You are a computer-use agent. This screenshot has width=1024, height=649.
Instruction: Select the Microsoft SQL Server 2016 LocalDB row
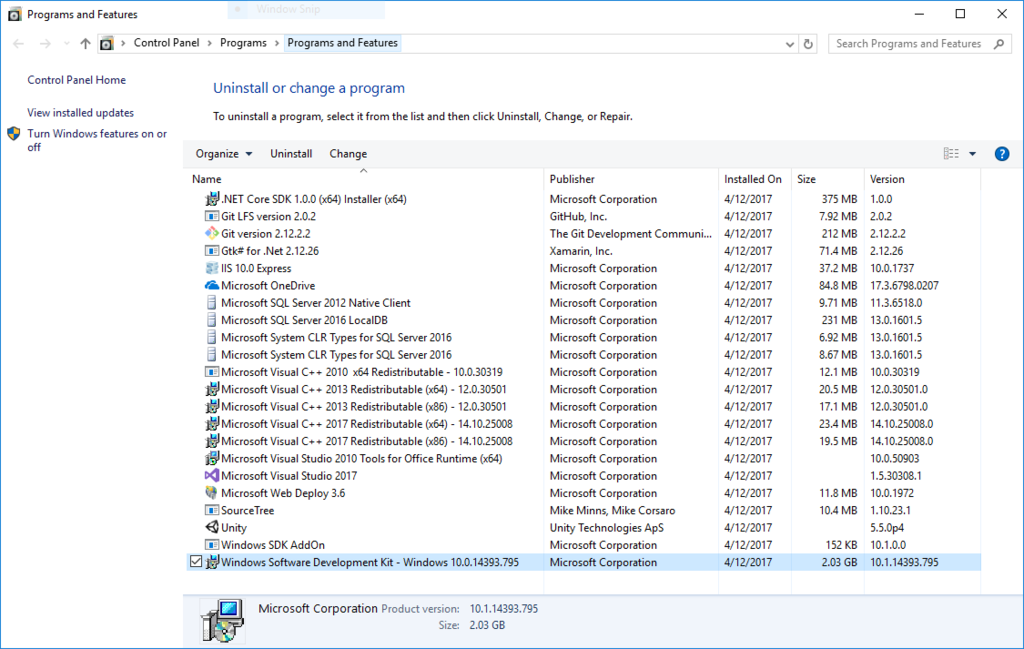pos(584,320)
